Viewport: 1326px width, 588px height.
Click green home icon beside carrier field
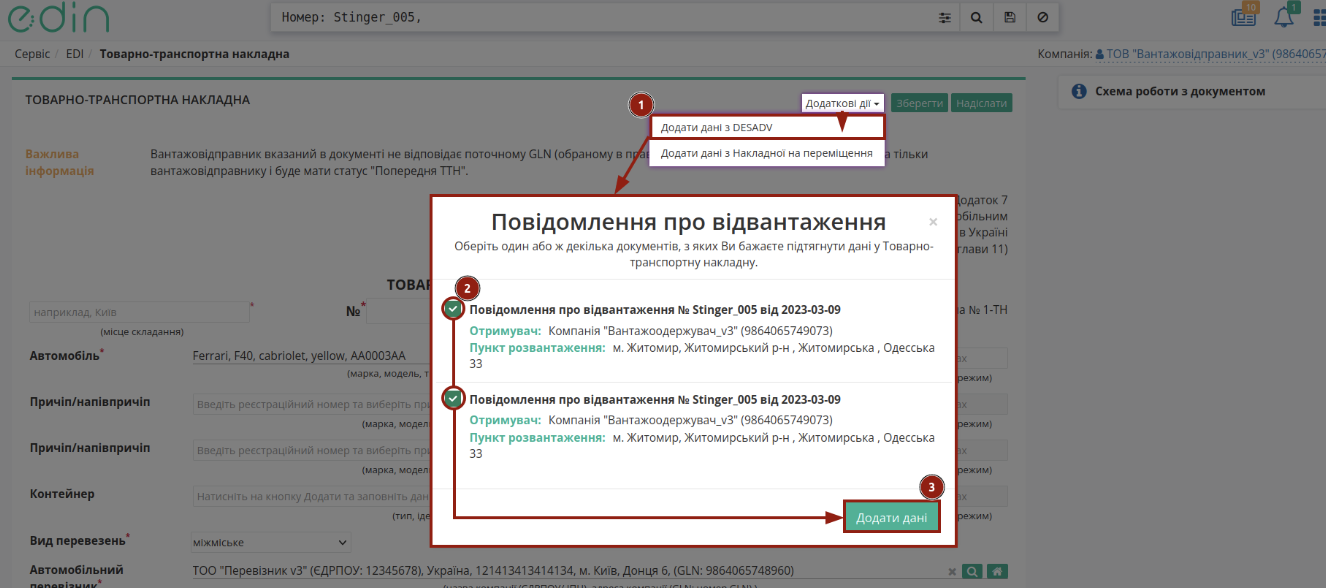click(996, 571)
